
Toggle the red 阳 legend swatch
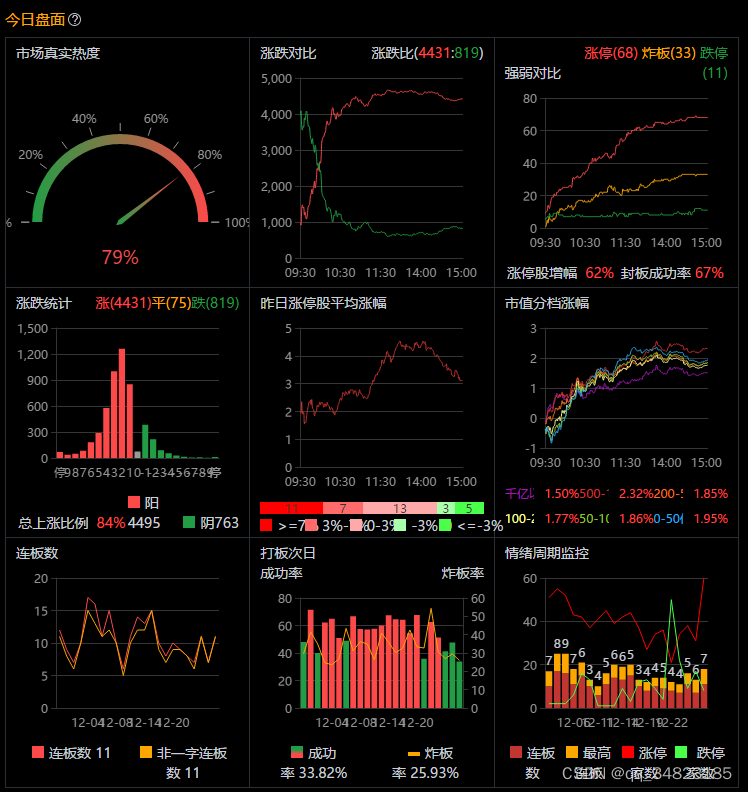134,502
